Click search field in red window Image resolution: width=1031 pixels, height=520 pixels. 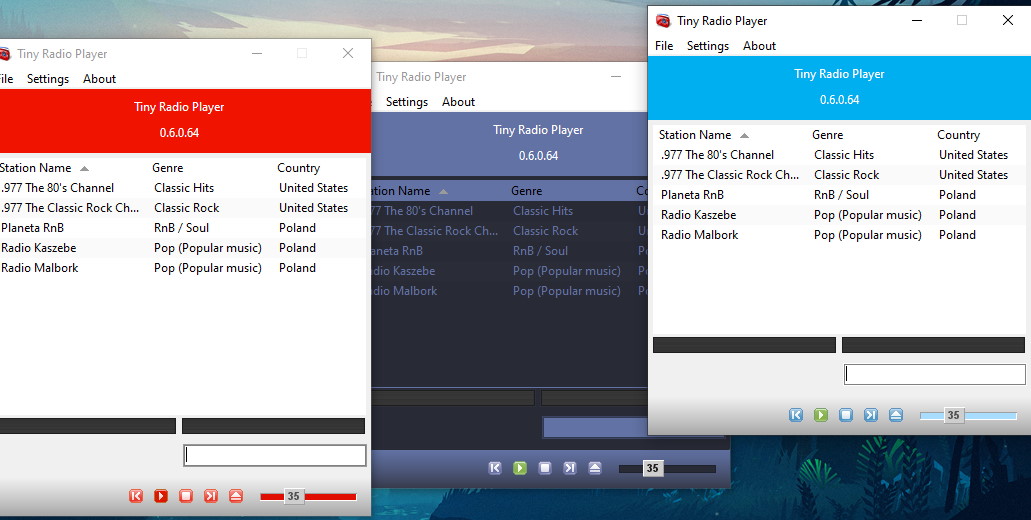[274, 455]
